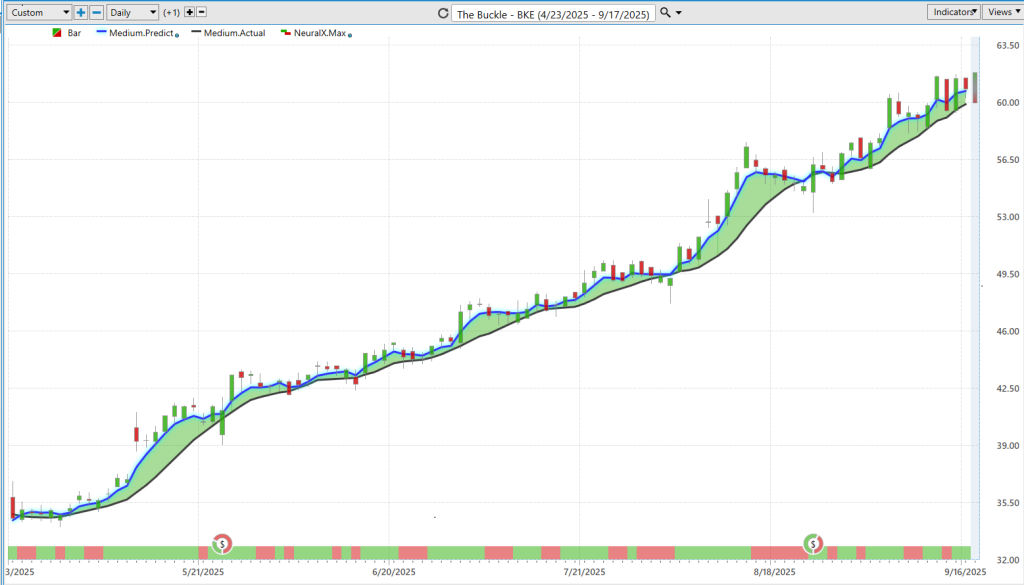The height and width of the screenshot is (585, 1024).
Task: Click the NeuralX.Max legend label
Action: coord(320,33)
